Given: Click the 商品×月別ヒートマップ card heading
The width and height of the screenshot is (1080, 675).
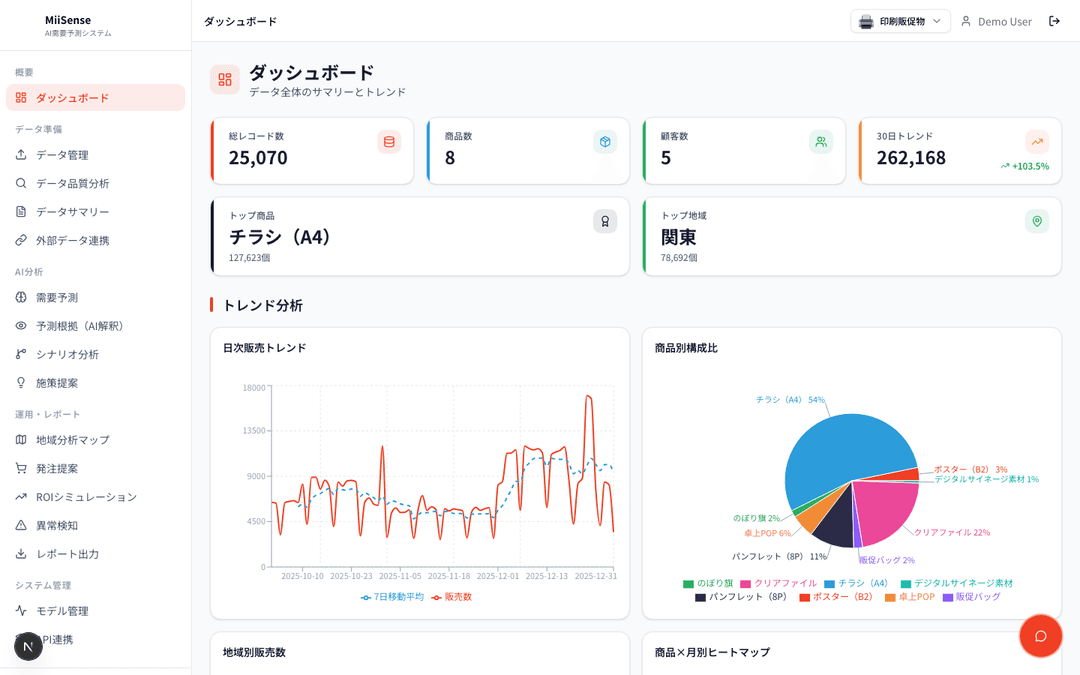Looking at the screenshot, I should tap(712, 652).
